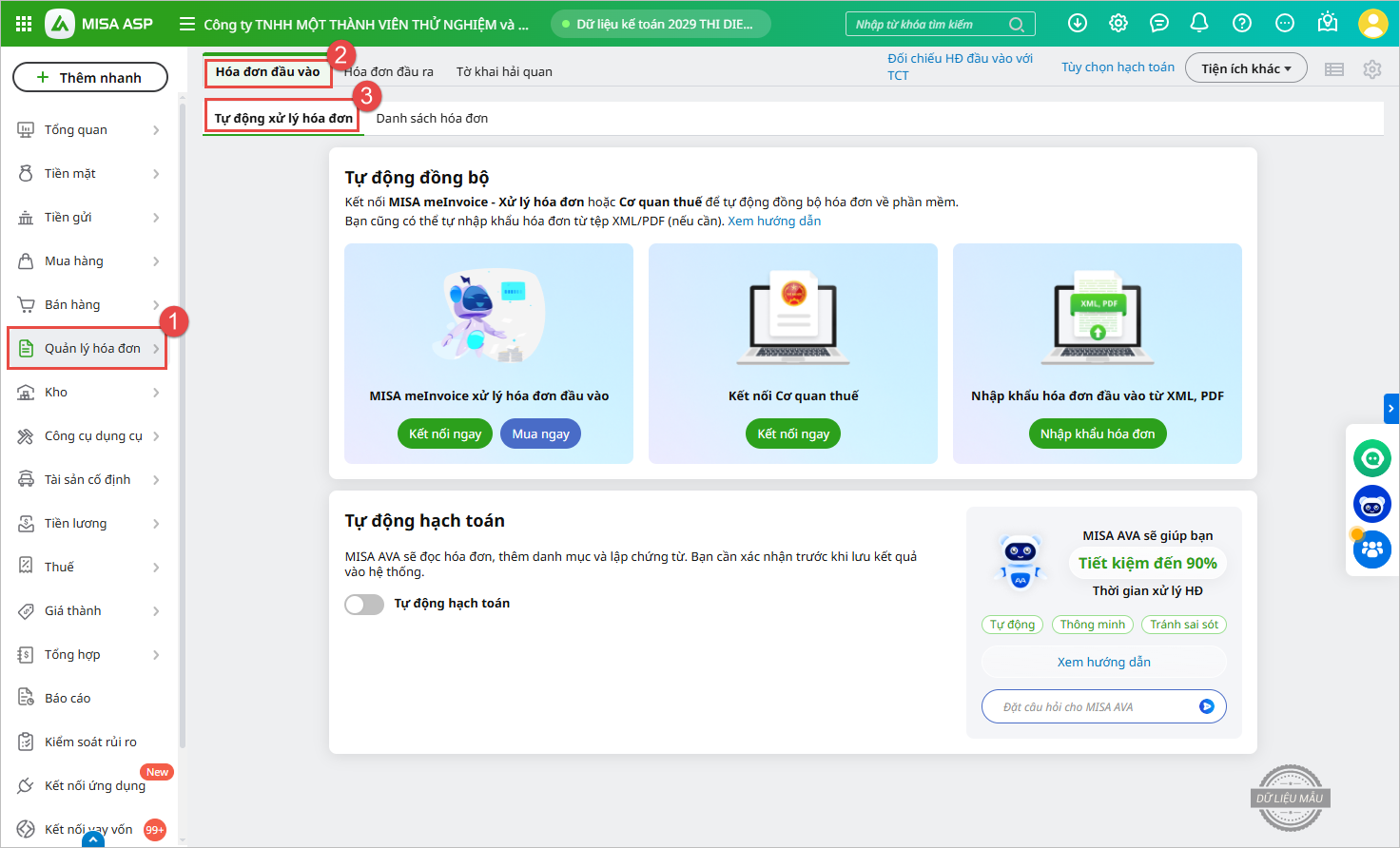Viewport: 1400px width, 848px height.
Task: Click the notification bell icon
Action: [x=1199, y=23]
